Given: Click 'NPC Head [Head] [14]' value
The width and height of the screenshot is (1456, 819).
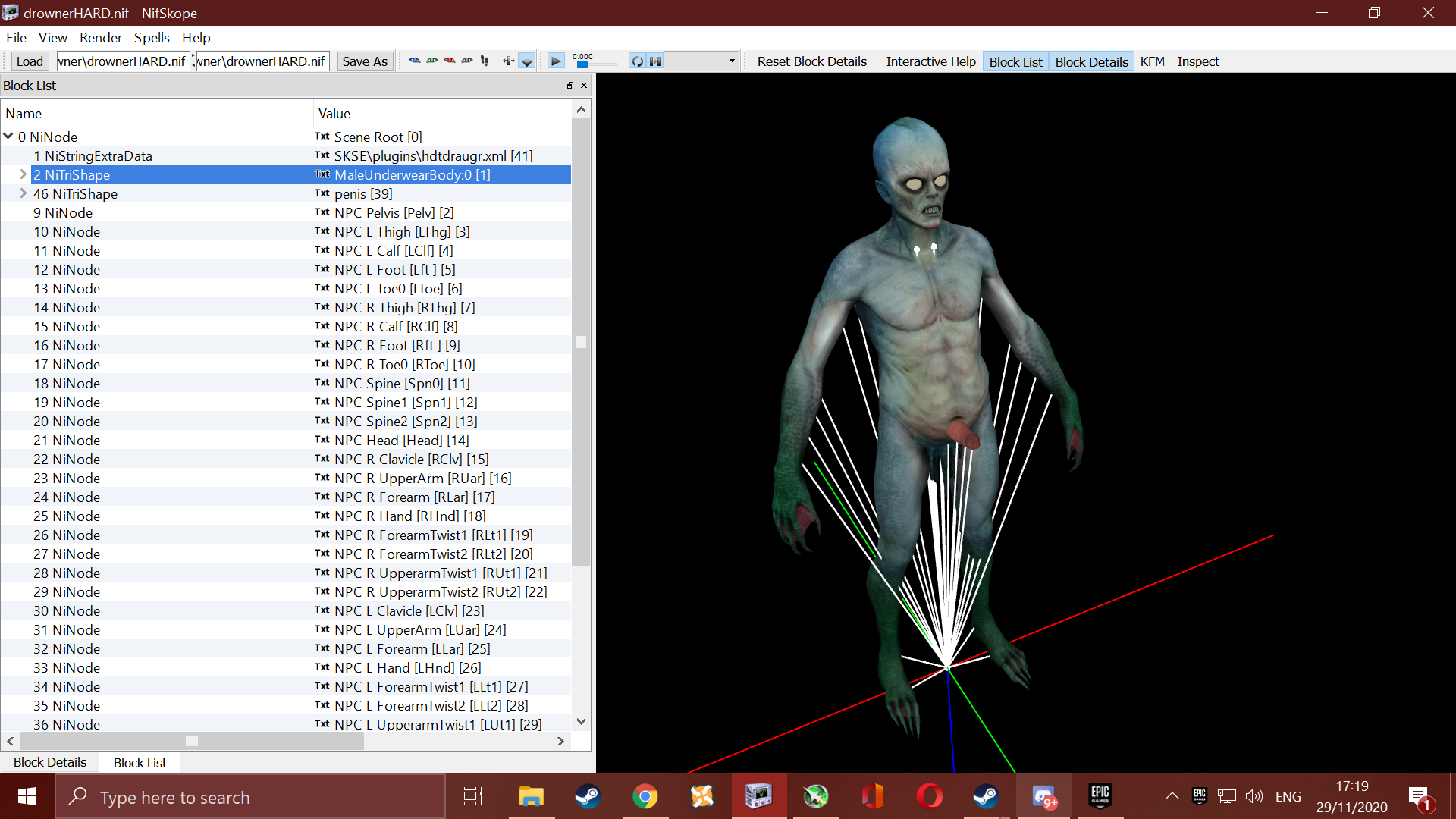Looking at the screenshot, I should click(401, 440).
